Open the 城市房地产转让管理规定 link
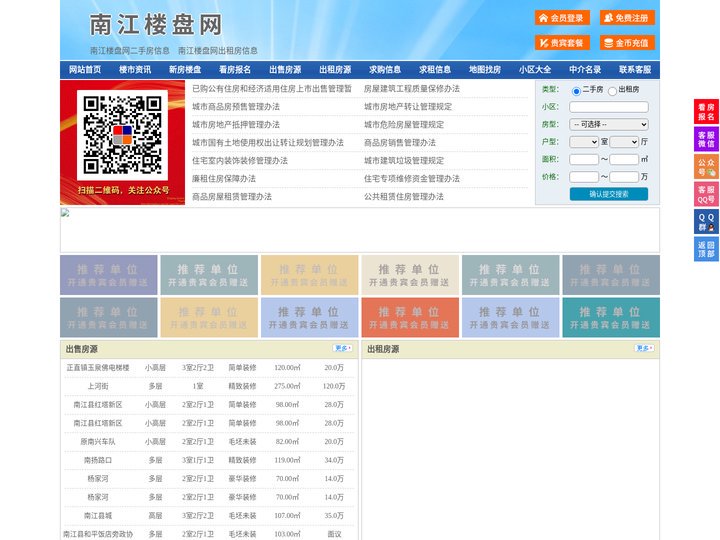This screenshot has width=720, height=540. (408, 107)
